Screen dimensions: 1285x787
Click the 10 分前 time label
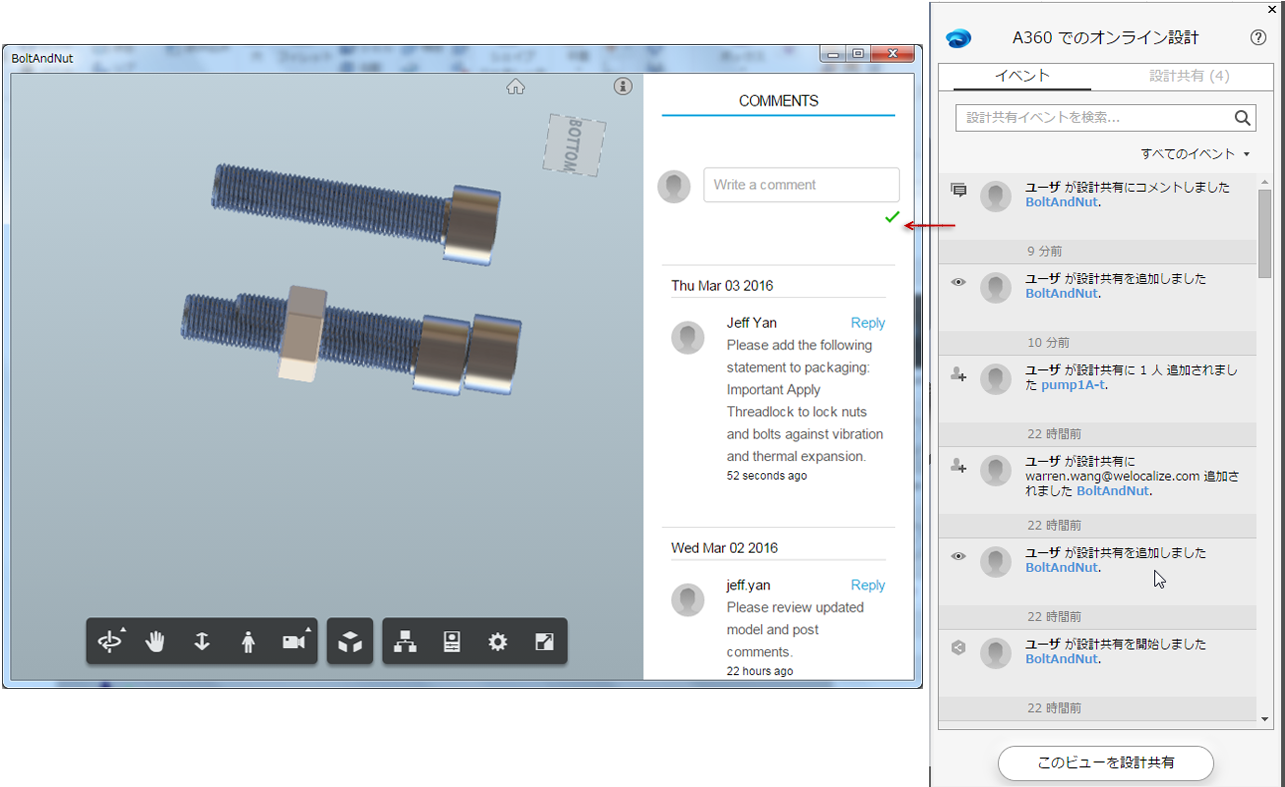coord(1048,343)
